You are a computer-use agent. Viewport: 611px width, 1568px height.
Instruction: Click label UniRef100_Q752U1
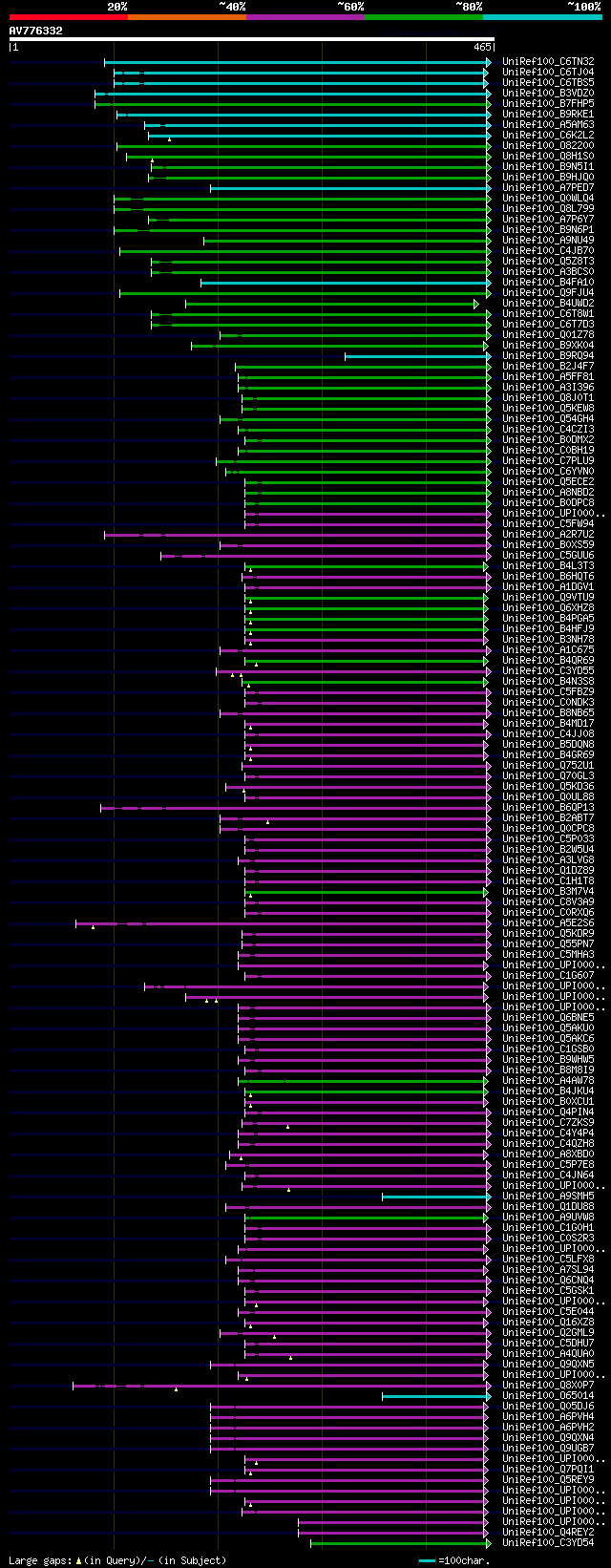point(548,766)
